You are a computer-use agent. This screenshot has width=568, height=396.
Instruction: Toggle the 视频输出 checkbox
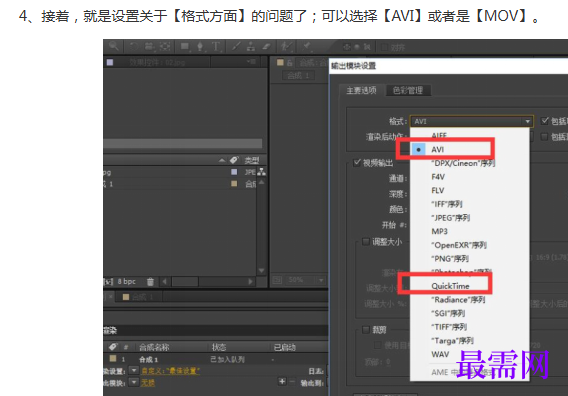[x=357, y=162]
